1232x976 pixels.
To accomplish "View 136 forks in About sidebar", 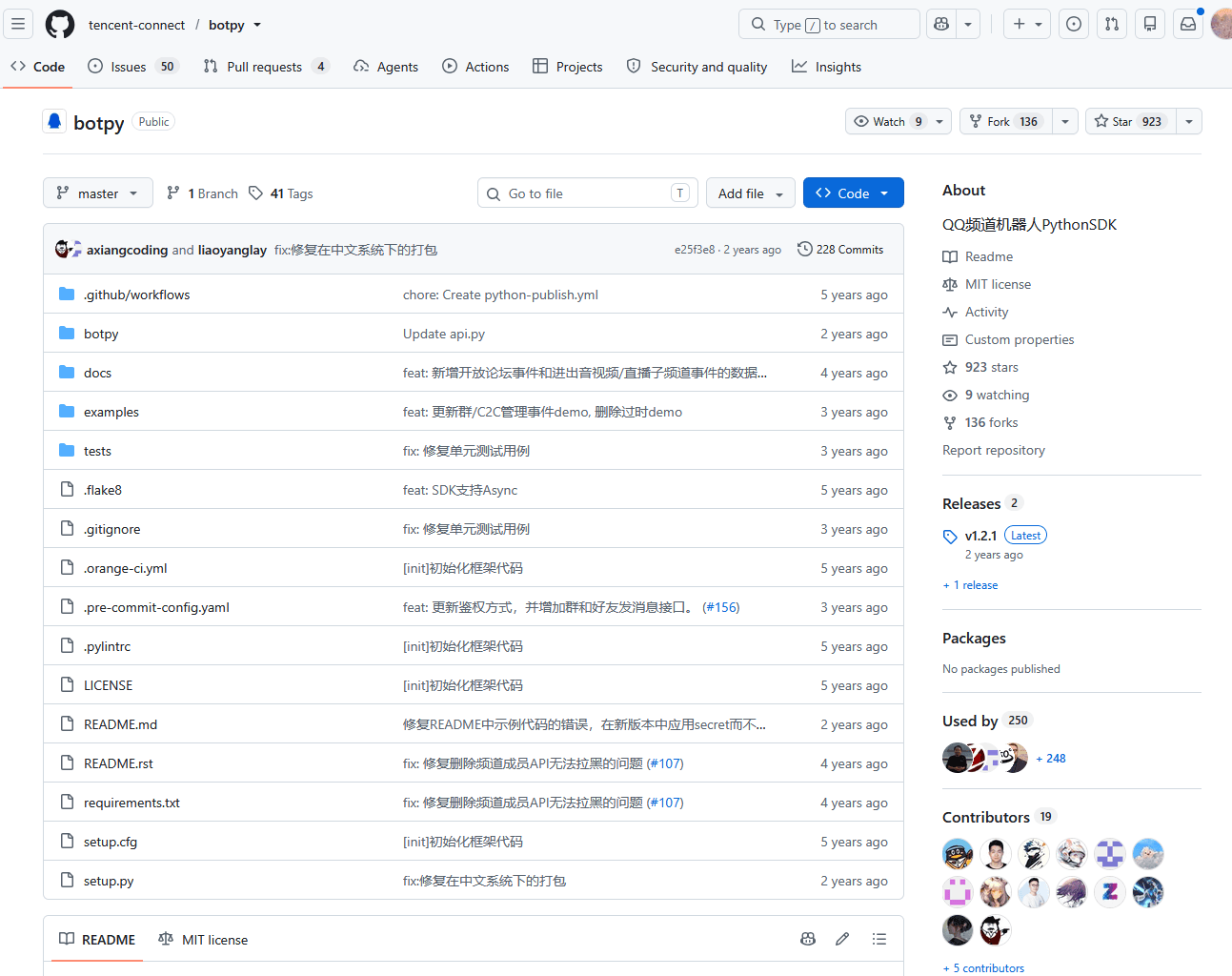I will click(x=980, y=422).
